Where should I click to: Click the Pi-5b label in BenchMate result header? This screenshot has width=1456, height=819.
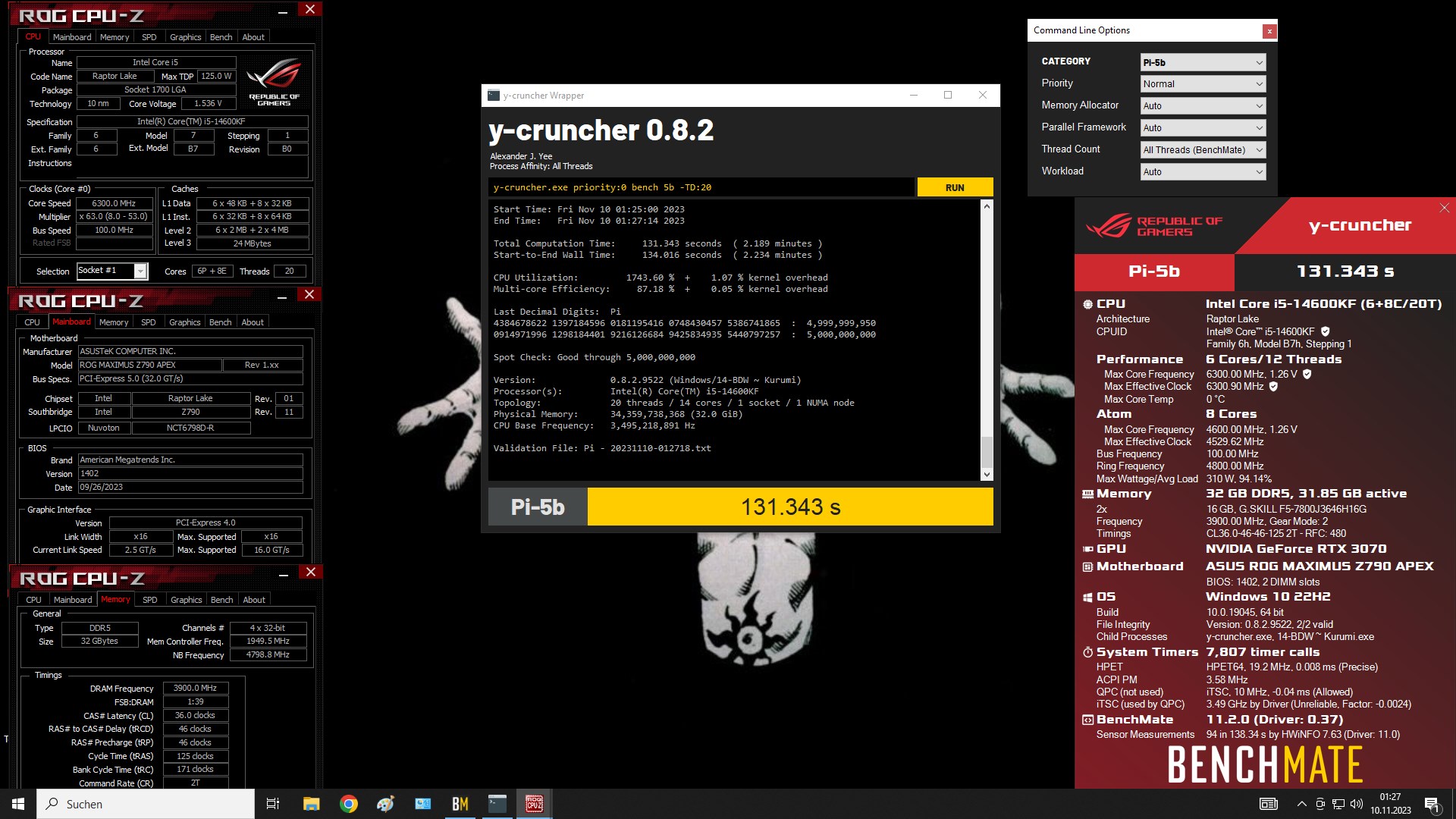(x=1154, y=271)
